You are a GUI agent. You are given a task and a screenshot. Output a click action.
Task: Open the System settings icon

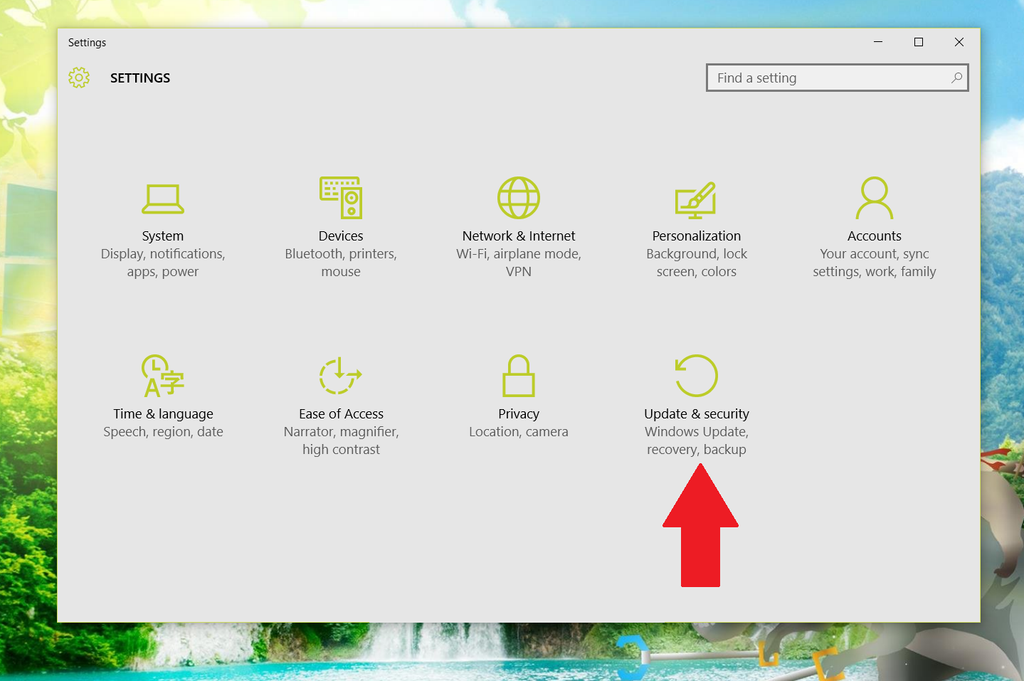pos(163,198)
